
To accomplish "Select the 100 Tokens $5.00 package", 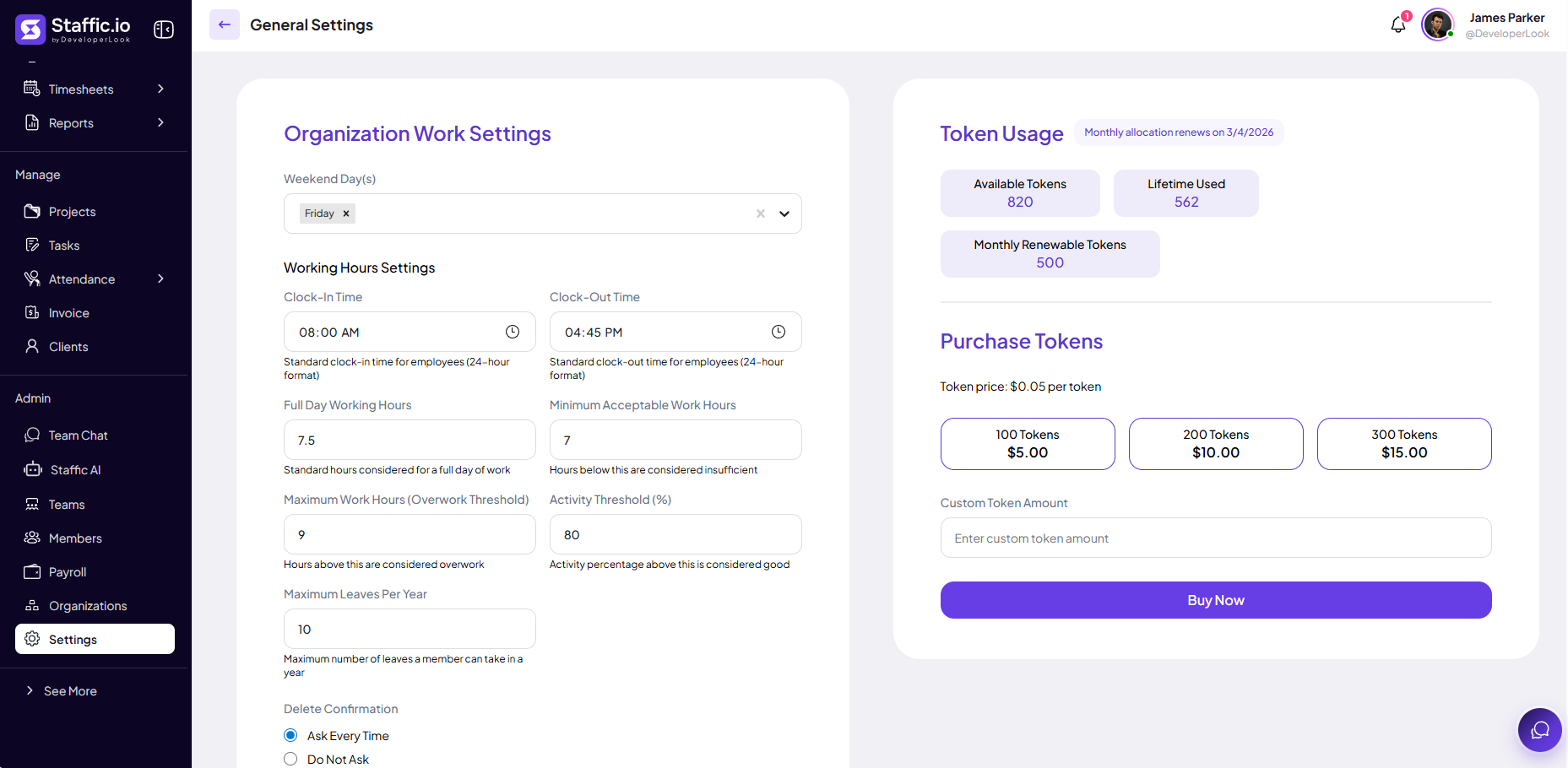I will pos(1028,444).
